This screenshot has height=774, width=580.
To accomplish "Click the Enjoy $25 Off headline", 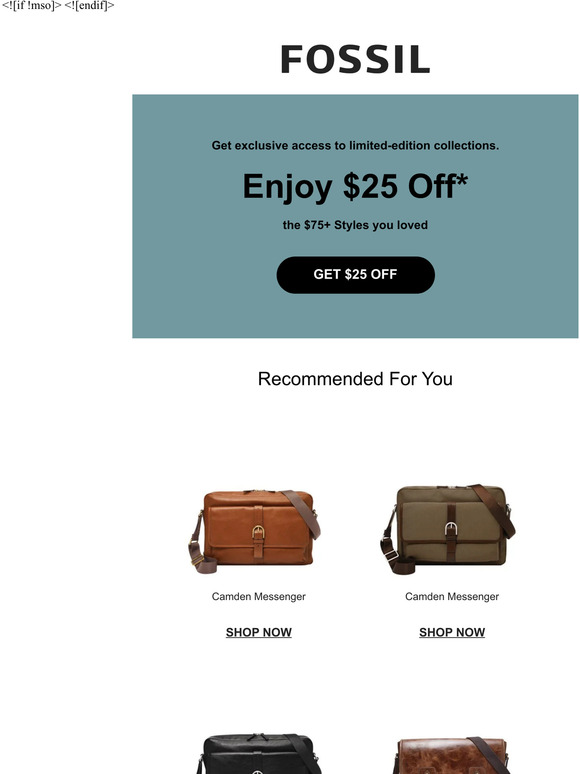I will (355, 187).
